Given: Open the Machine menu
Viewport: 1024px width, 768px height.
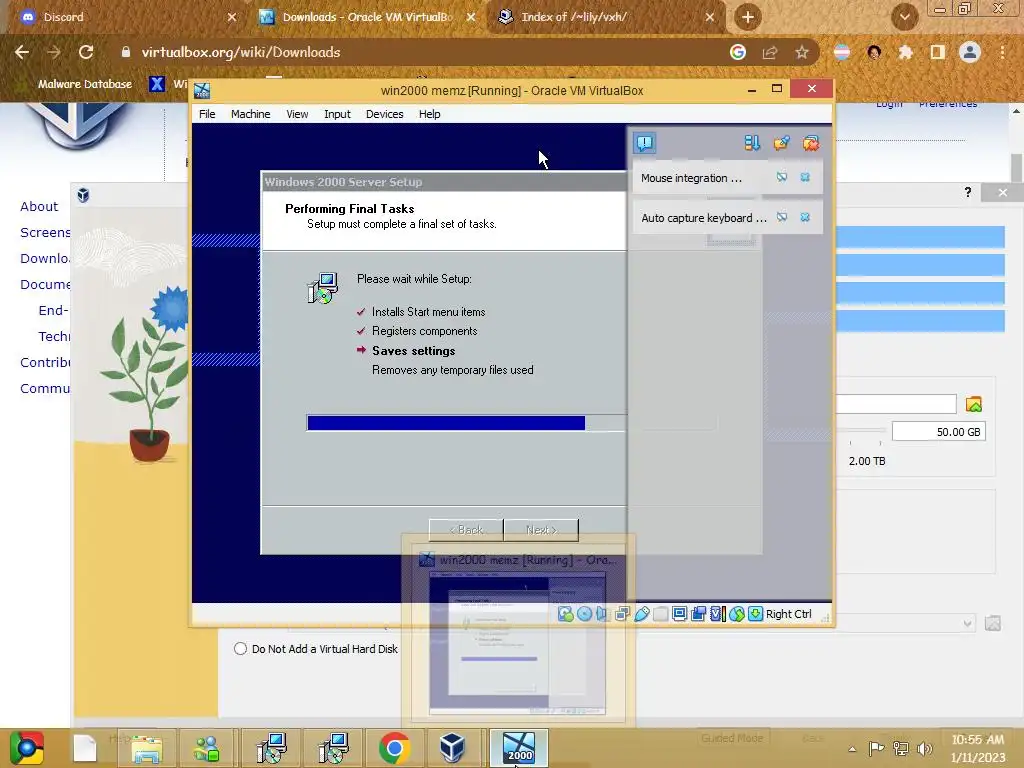Looking at the screenshot, I should pos(250,114).
